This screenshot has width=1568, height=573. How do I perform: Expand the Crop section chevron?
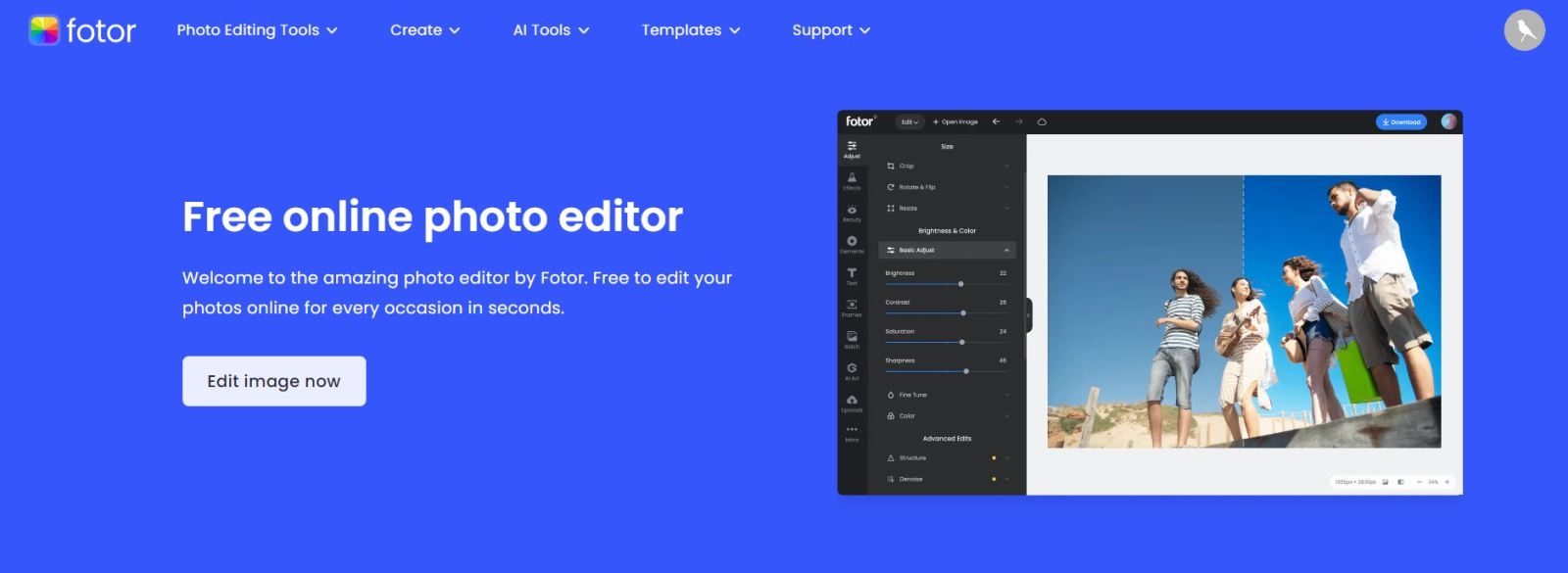click(1006, 167)
